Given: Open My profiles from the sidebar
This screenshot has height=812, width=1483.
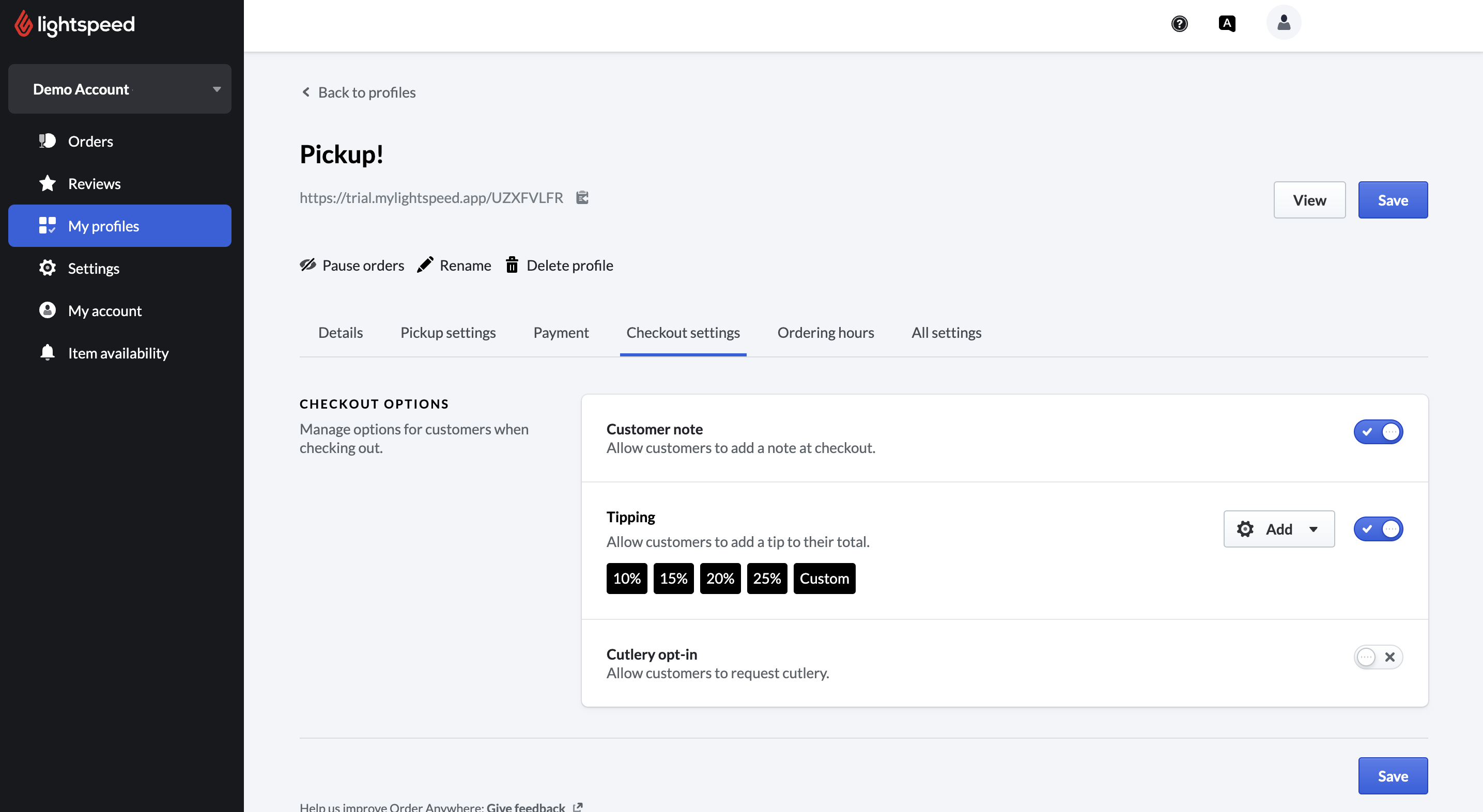Looking at the screenshot, I should (104, 226).
